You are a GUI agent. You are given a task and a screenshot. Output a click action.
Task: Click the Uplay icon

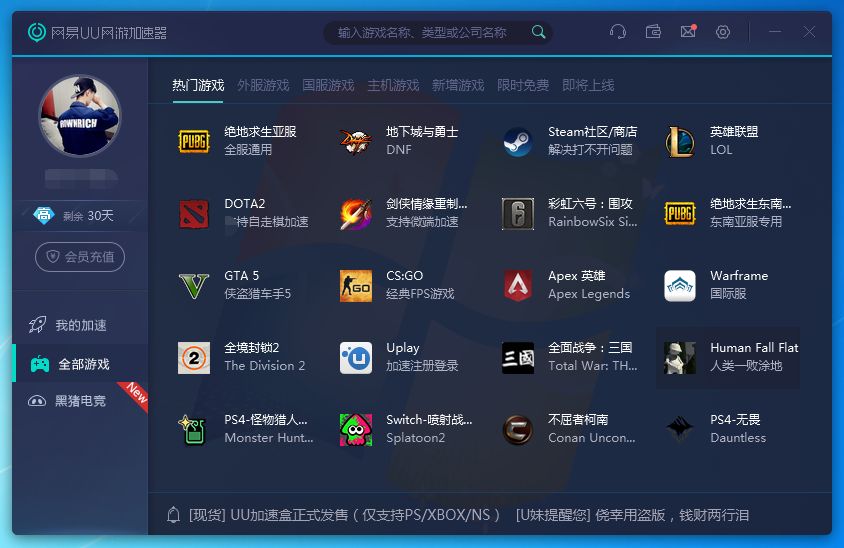pos(356,357)
